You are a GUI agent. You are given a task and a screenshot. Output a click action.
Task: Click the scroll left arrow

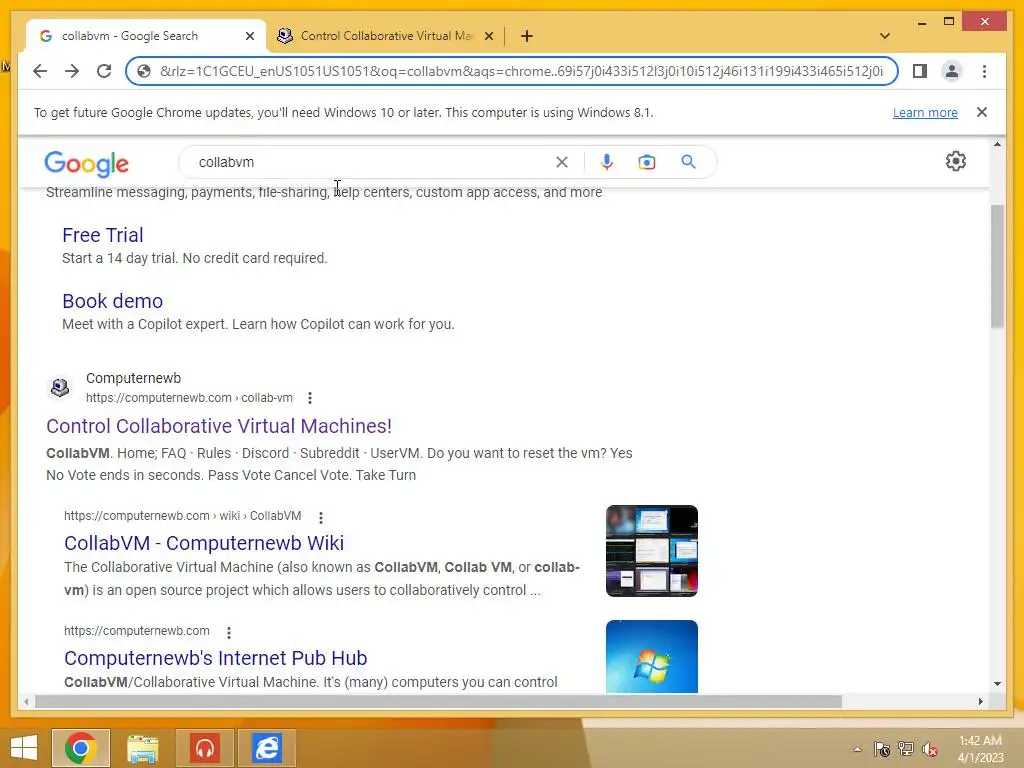tap(26, 701)
